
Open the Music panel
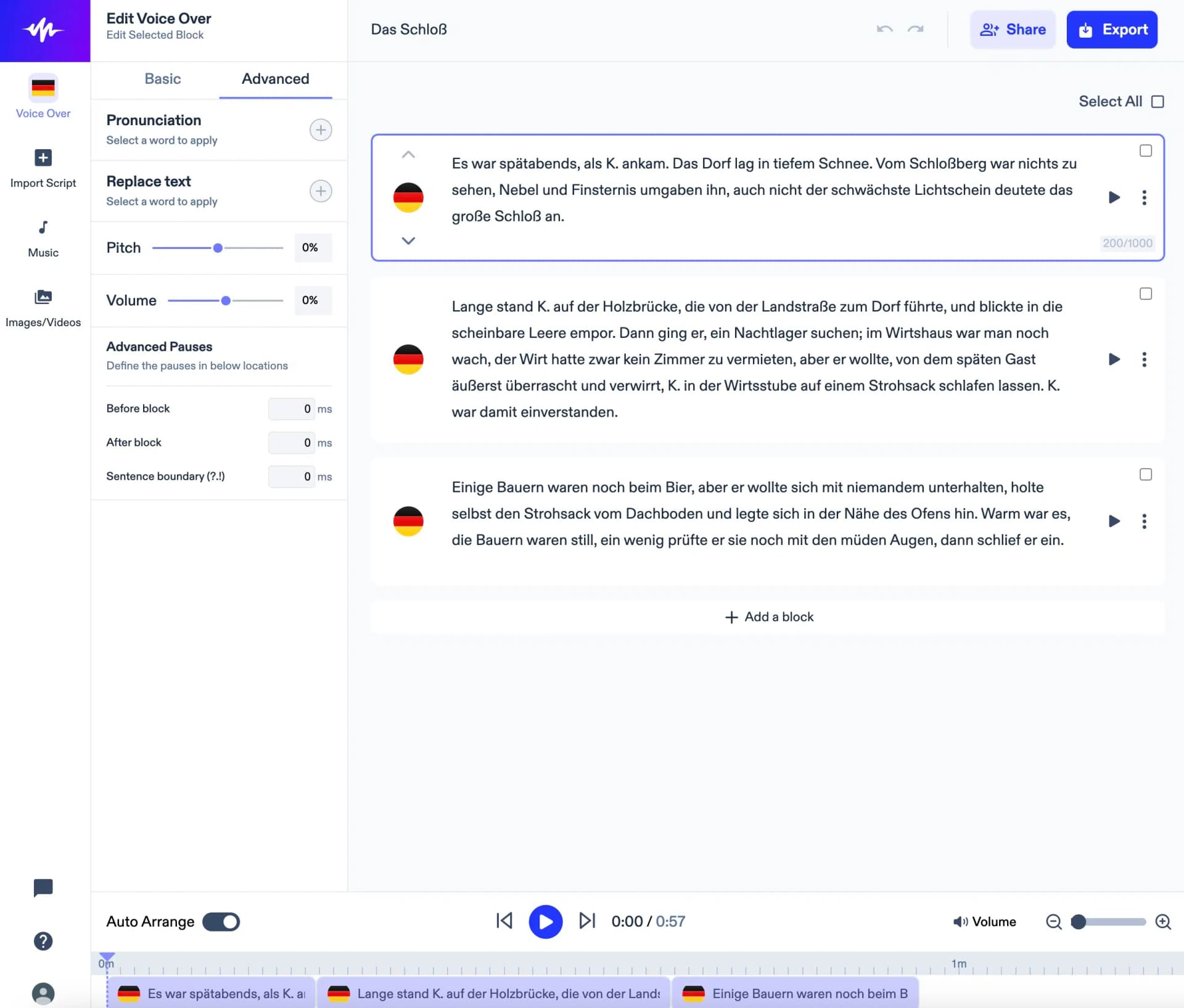(x=43, y=227)
